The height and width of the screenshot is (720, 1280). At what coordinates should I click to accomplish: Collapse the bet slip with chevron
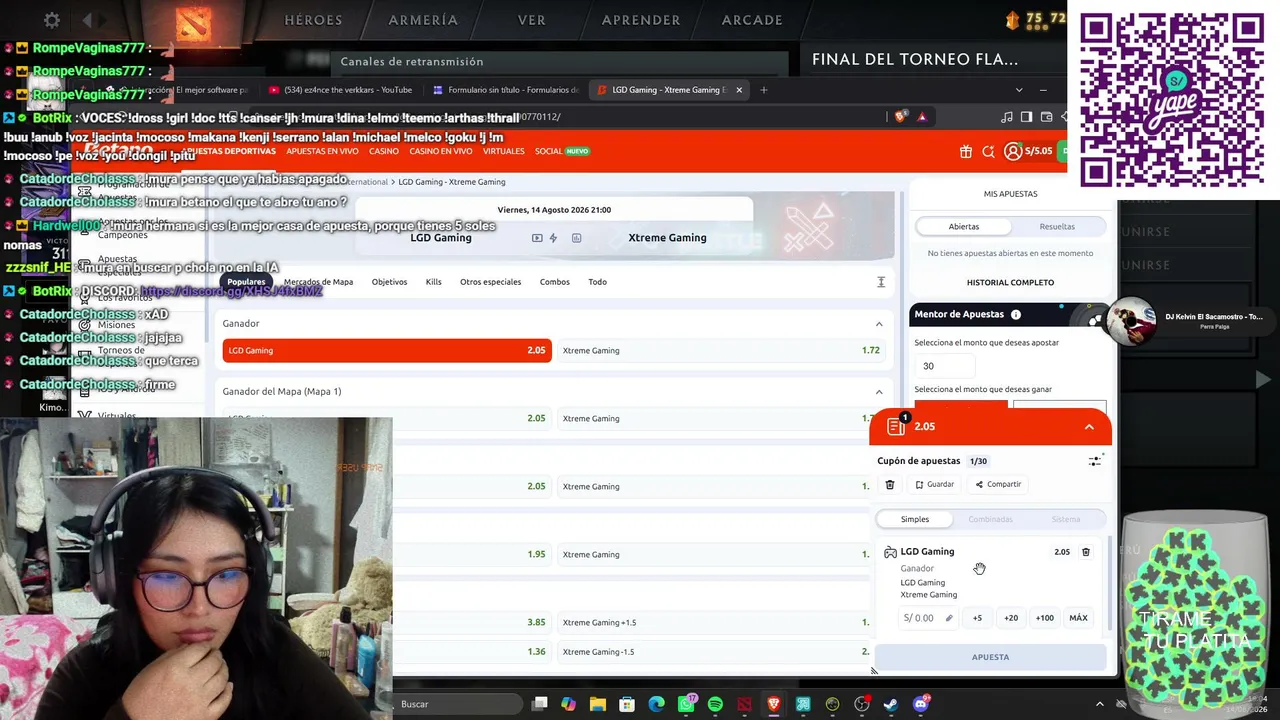(1089, 427)
